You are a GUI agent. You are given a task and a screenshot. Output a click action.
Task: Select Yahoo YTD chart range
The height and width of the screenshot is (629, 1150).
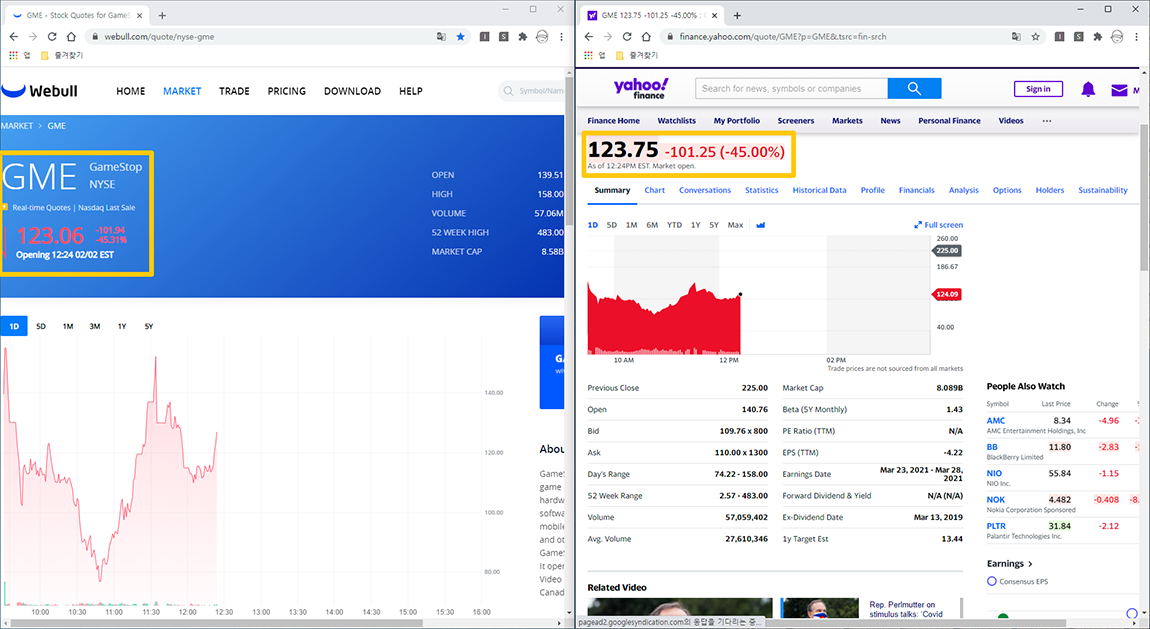pos(674,225)
